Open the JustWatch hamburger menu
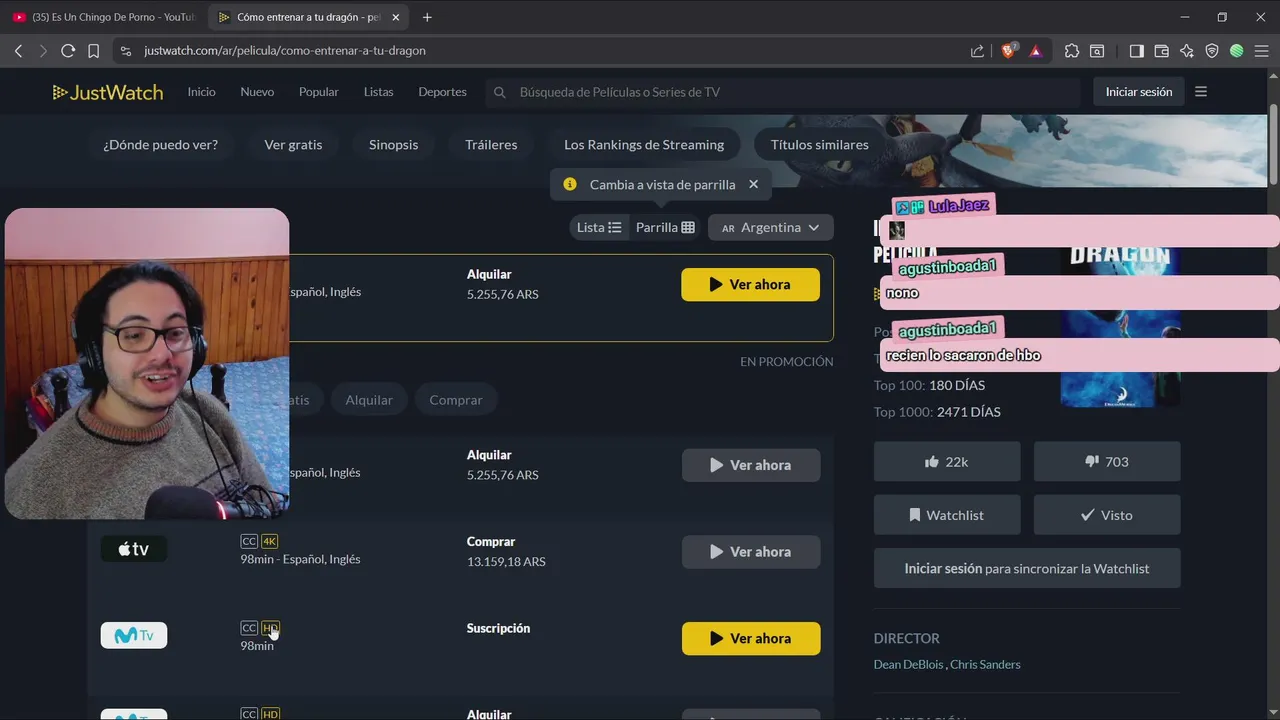This screenshot has width=1280, height=720. coord(1201,92)
